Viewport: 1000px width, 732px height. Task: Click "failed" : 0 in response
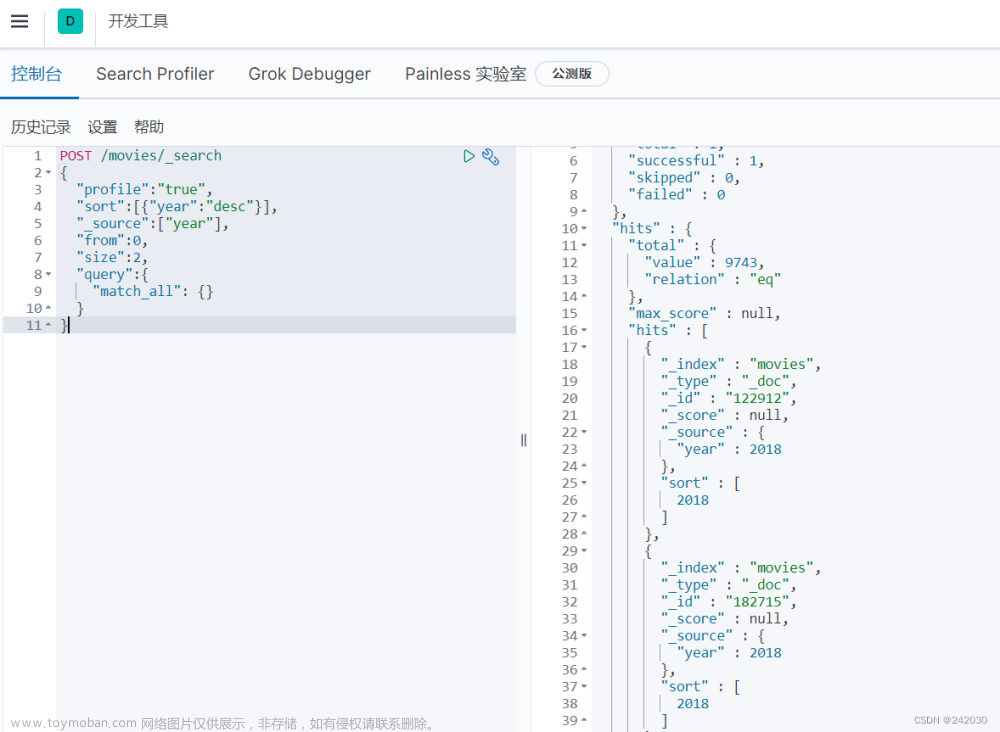tap(676, 194)
